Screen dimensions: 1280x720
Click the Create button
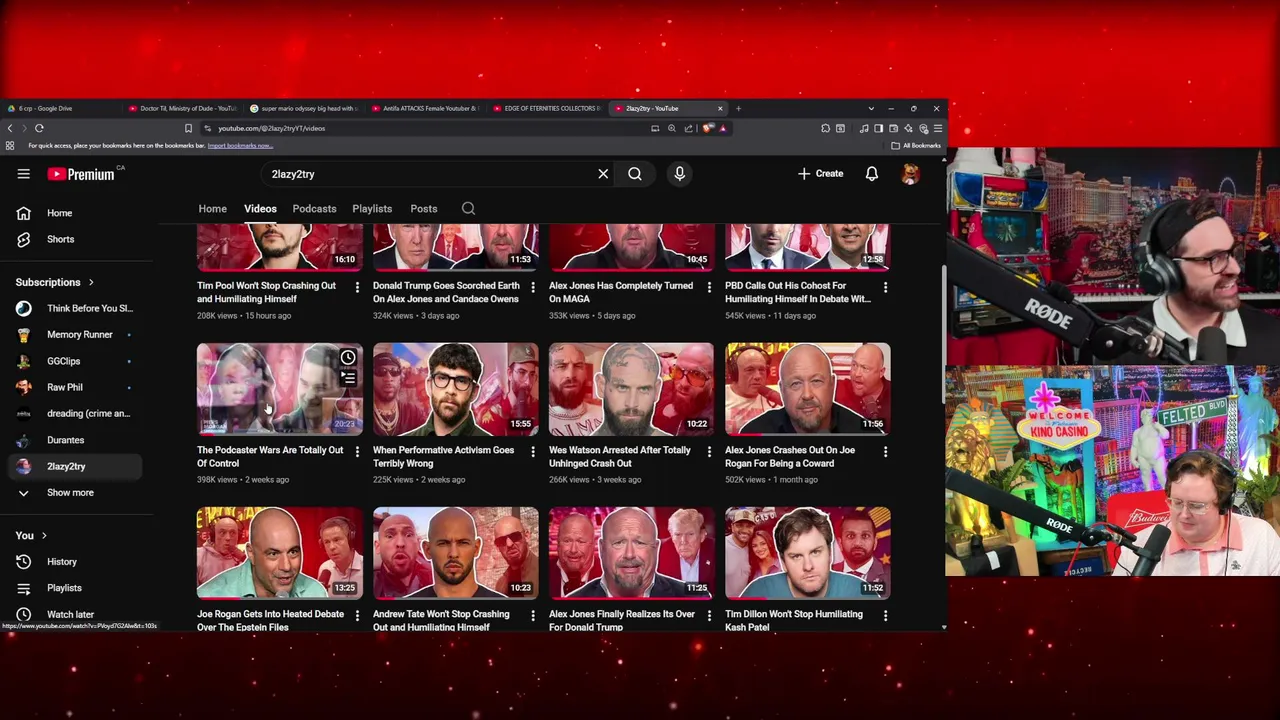(x=821, y=174)
